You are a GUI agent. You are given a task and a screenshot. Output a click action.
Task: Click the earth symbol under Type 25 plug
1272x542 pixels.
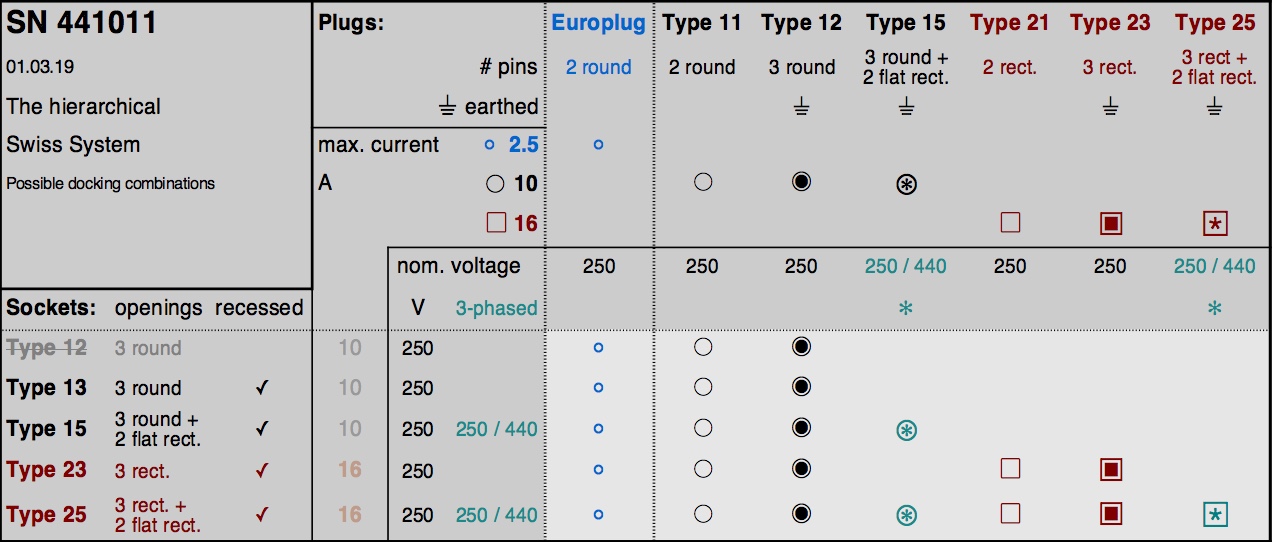tap(1214, 107)
